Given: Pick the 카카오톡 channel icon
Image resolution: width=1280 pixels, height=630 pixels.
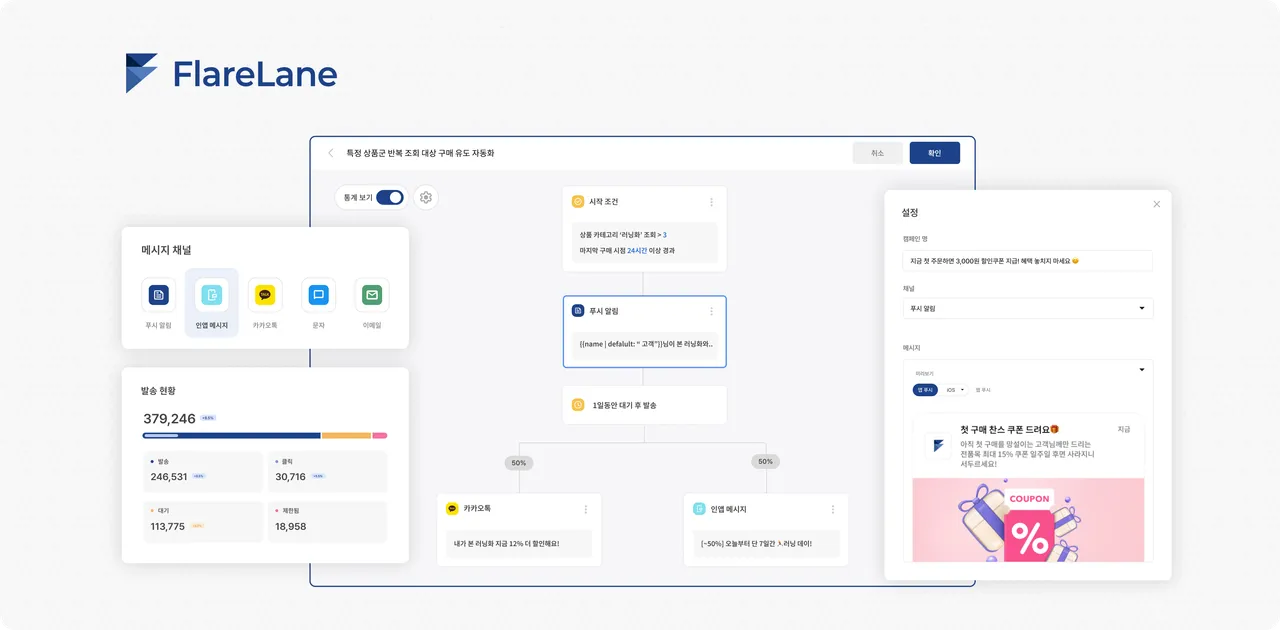Looking at the screenshot, I should point(265,295).
